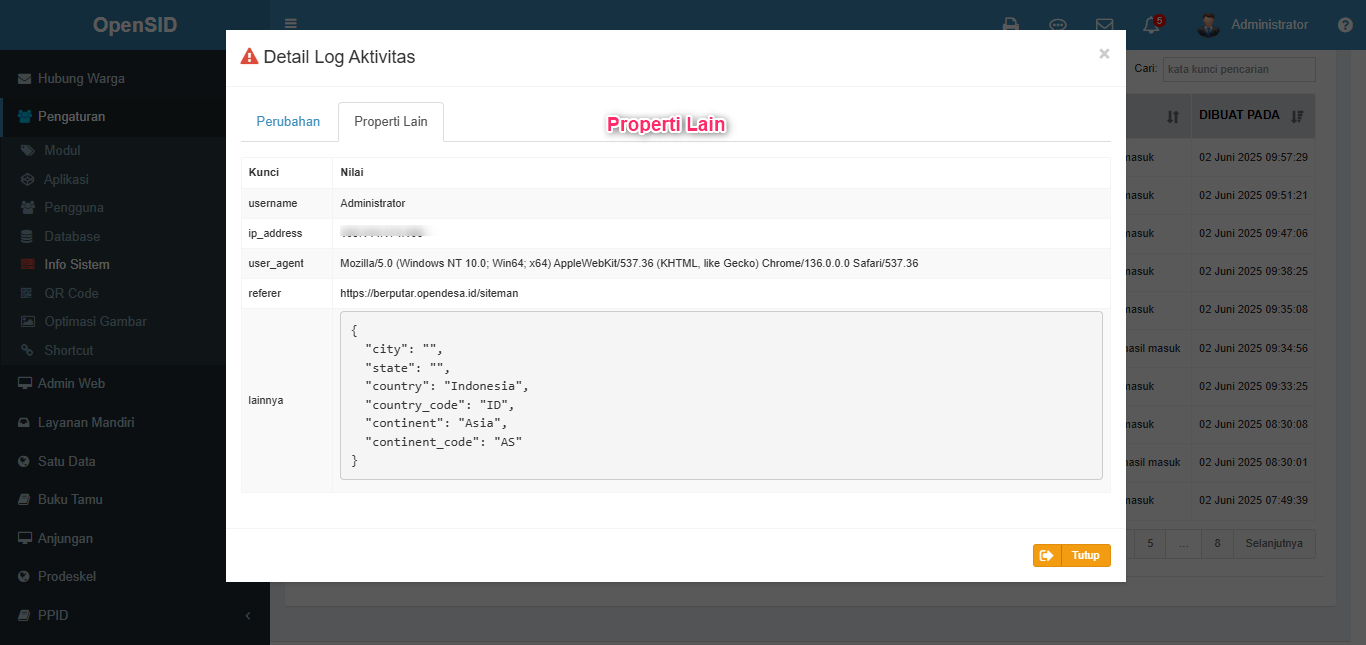
Task: Click the Shortcut link icon
Action: (x=27, y=350)
